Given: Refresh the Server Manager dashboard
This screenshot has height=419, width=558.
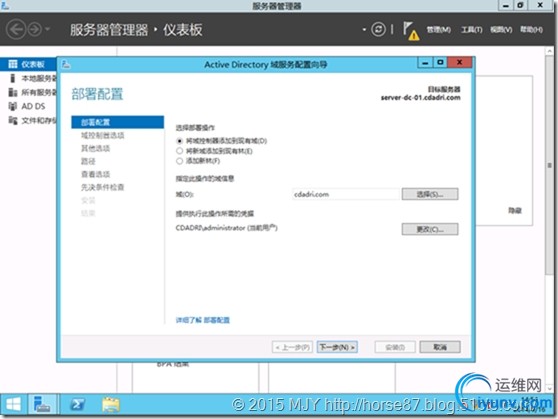Looking at the screenshot, I should click(x=378, y=29).
